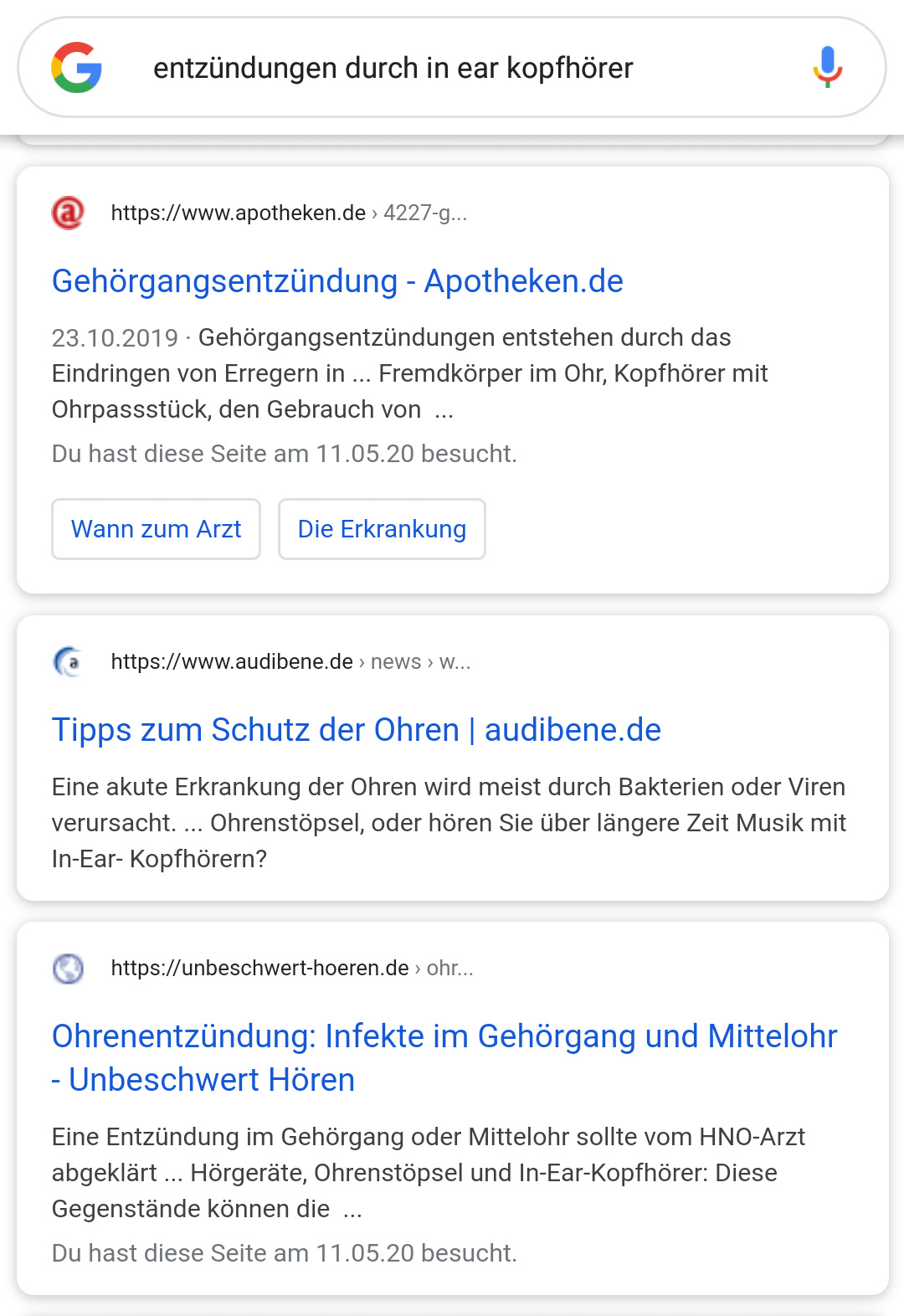
Task: Click the 23.10.2019 date on the Apotheken result
Action: tap(115, 337)
